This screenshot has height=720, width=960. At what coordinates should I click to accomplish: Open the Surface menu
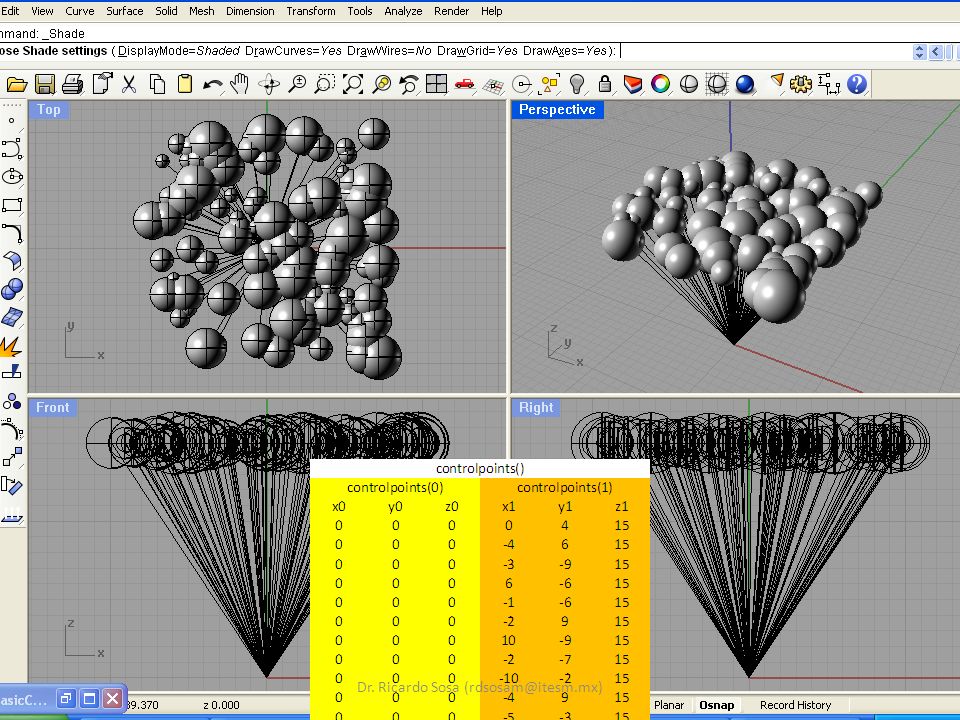[x=125, y=11]
